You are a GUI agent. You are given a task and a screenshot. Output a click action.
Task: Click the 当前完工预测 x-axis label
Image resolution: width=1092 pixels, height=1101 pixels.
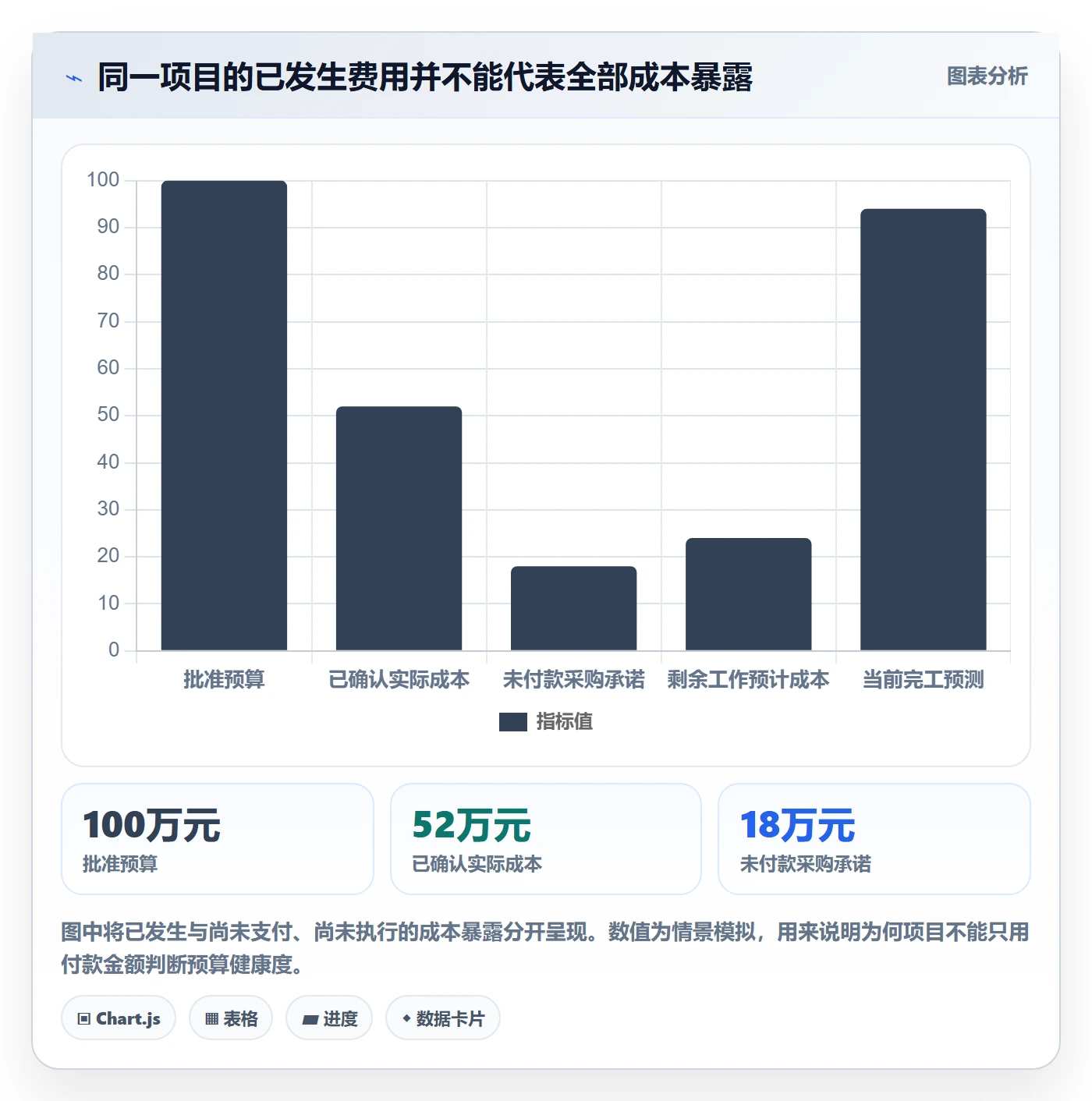click(923, 680)
